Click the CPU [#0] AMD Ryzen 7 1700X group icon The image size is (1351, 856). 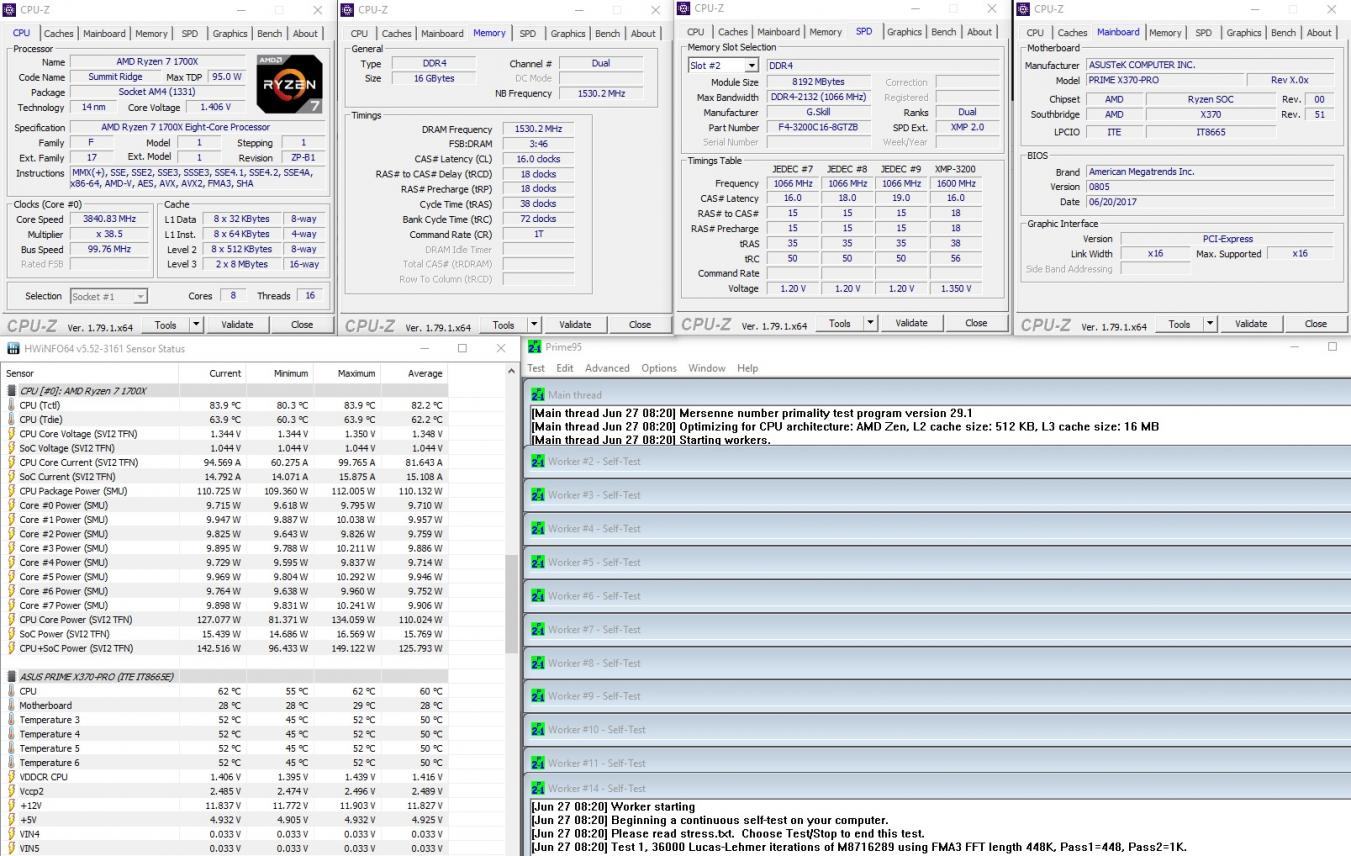(x=11, y=391)
